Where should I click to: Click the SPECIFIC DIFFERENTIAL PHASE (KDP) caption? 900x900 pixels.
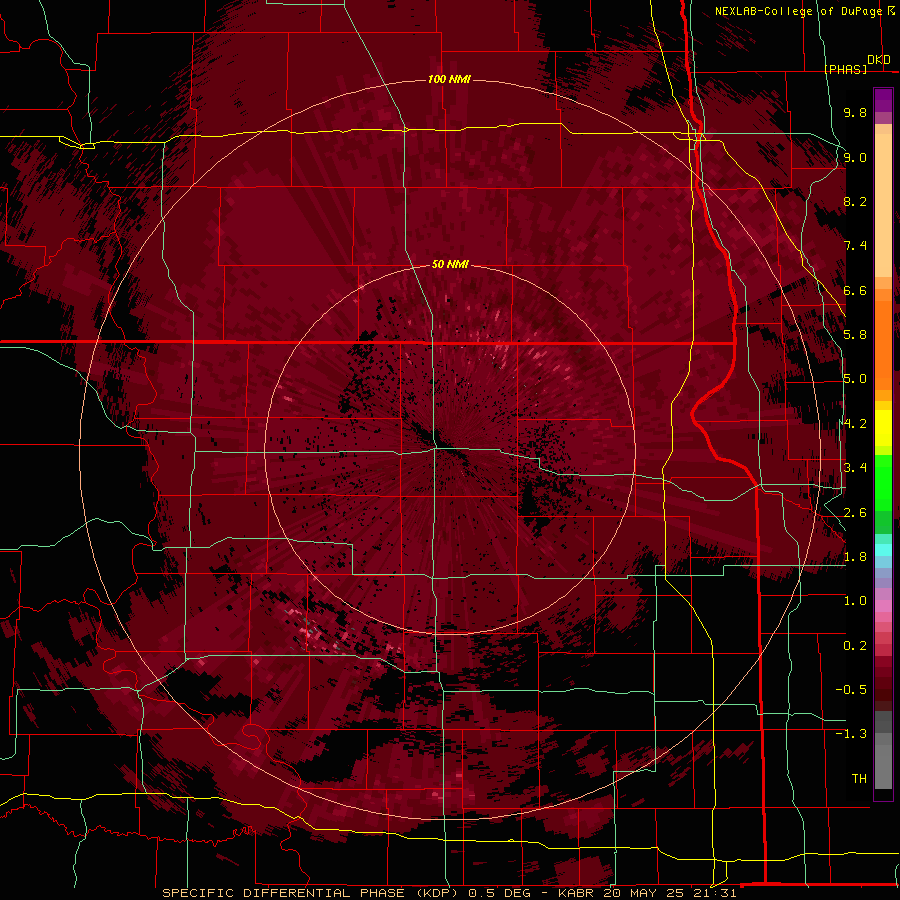(312, 893)
